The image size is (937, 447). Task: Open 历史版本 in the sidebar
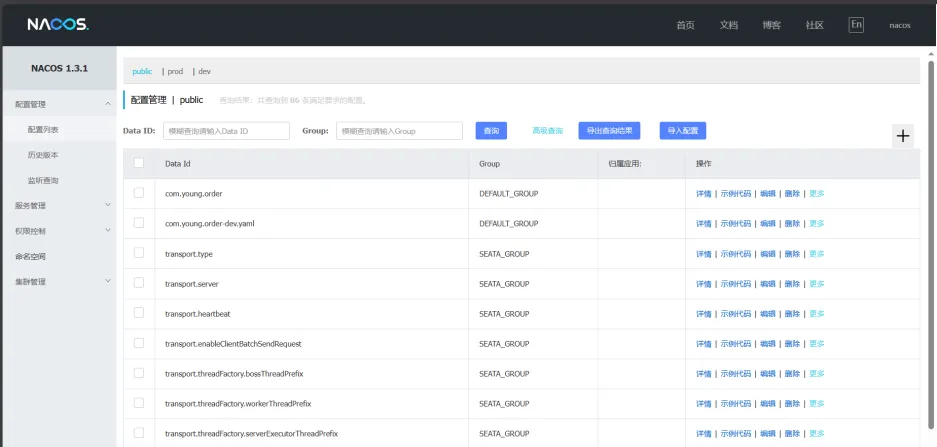pos(43,155)
